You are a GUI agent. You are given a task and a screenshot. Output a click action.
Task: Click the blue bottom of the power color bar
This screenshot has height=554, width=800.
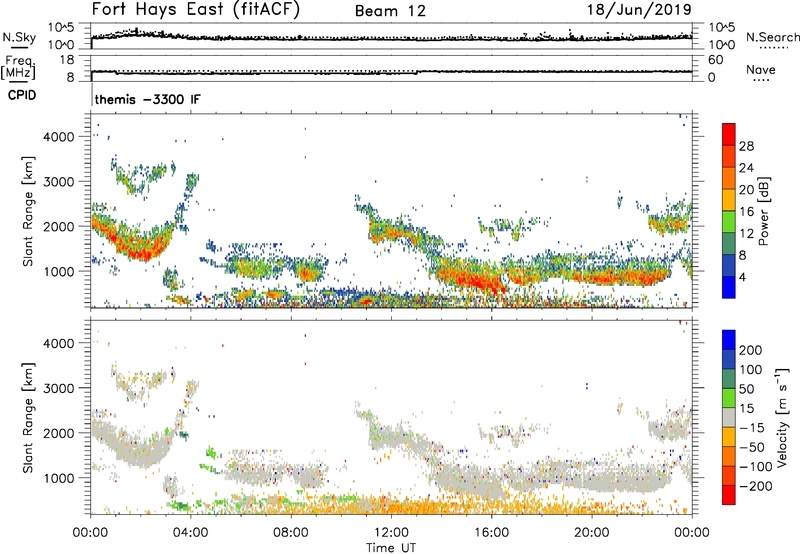(729, 287)
